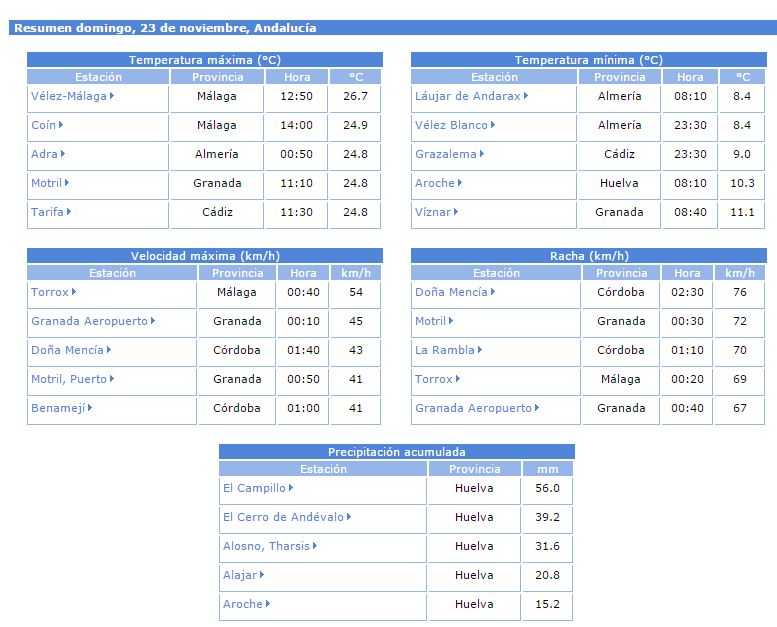This screenshot has width=777, height=627.
Task: Click the 54 km/h wind speed value
Action: pos(356,292)
